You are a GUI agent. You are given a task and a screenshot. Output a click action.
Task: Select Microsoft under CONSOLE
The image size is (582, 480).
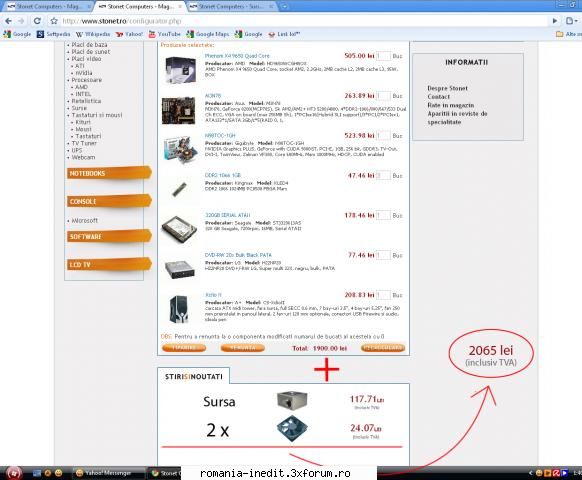[85, 221]
